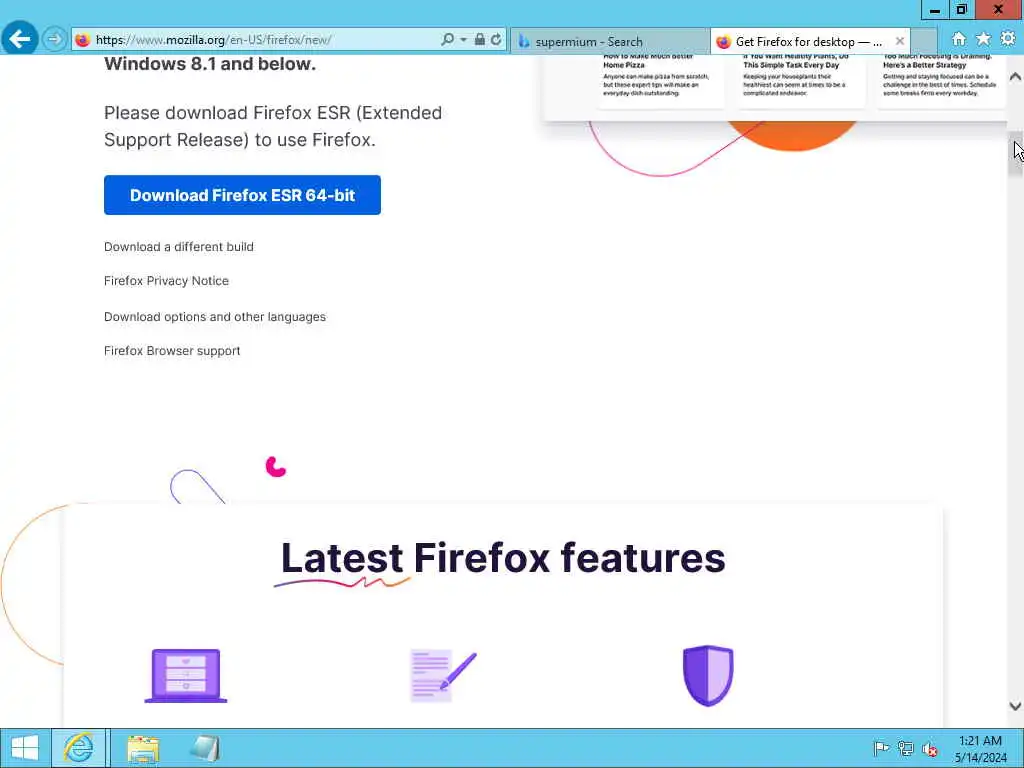The height and width of the screenshot is (768, 1024).
Task: Refresh the page with reload icon
Action: (x=496, y=40)
